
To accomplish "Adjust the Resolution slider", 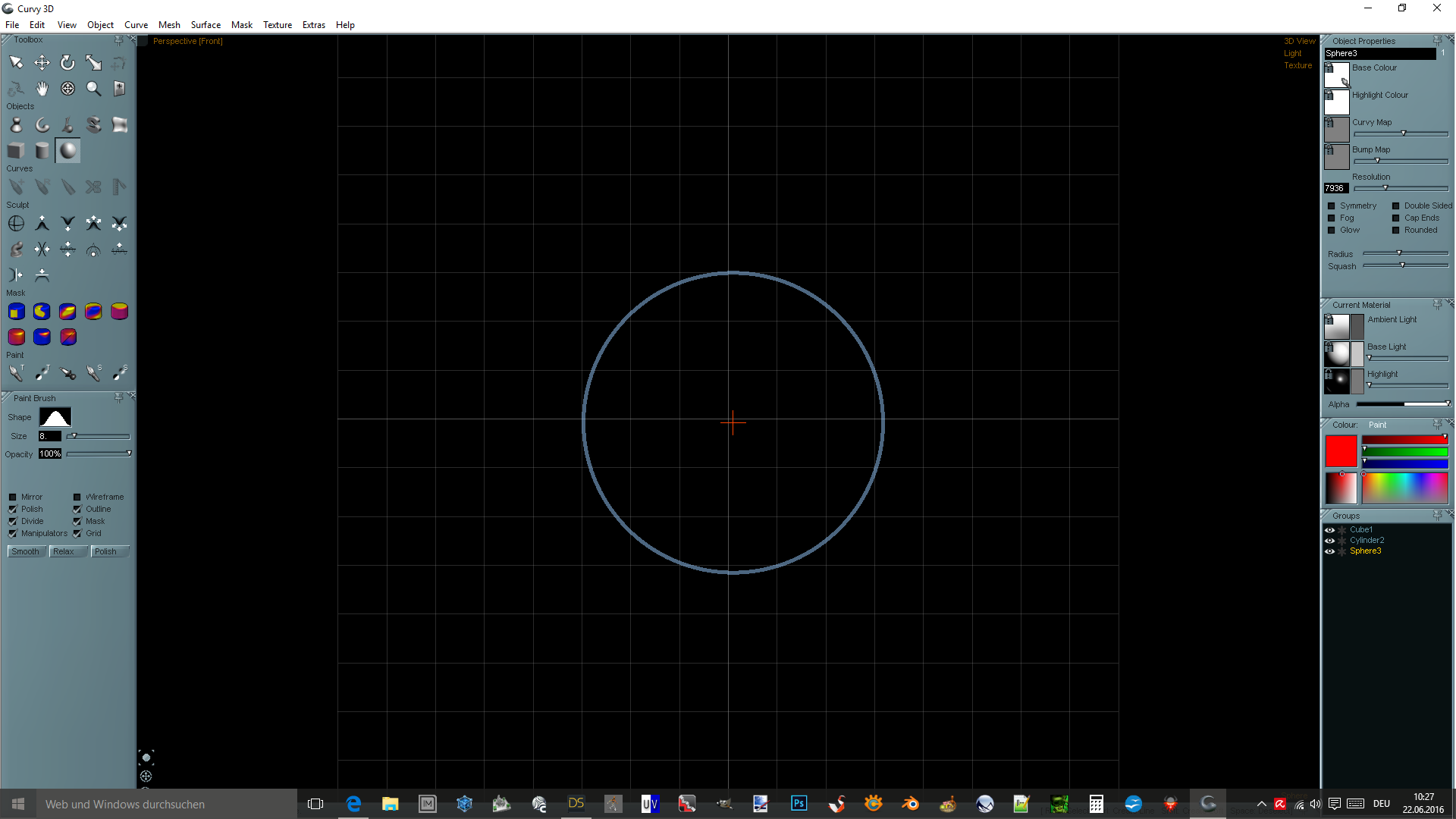I will tap(1401, 188).
